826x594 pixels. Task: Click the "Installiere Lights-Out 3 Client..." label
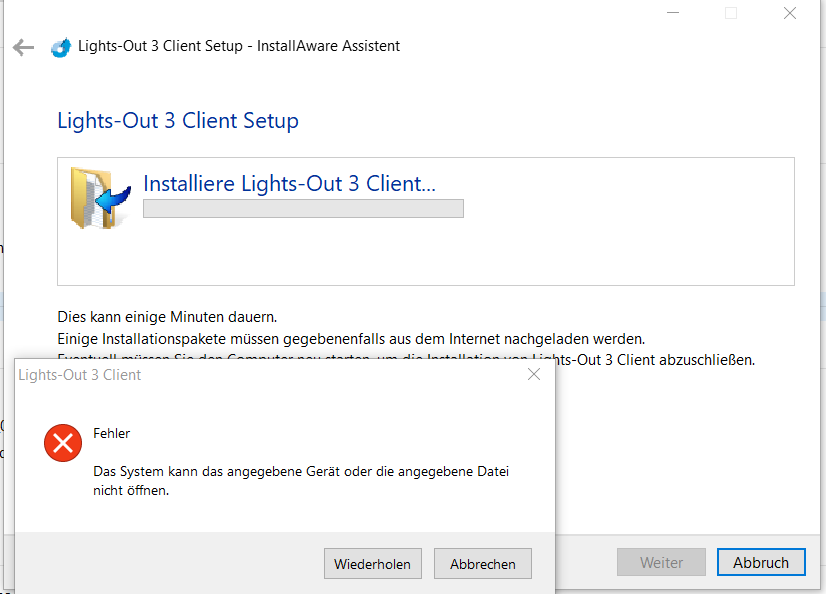[289, 184]
